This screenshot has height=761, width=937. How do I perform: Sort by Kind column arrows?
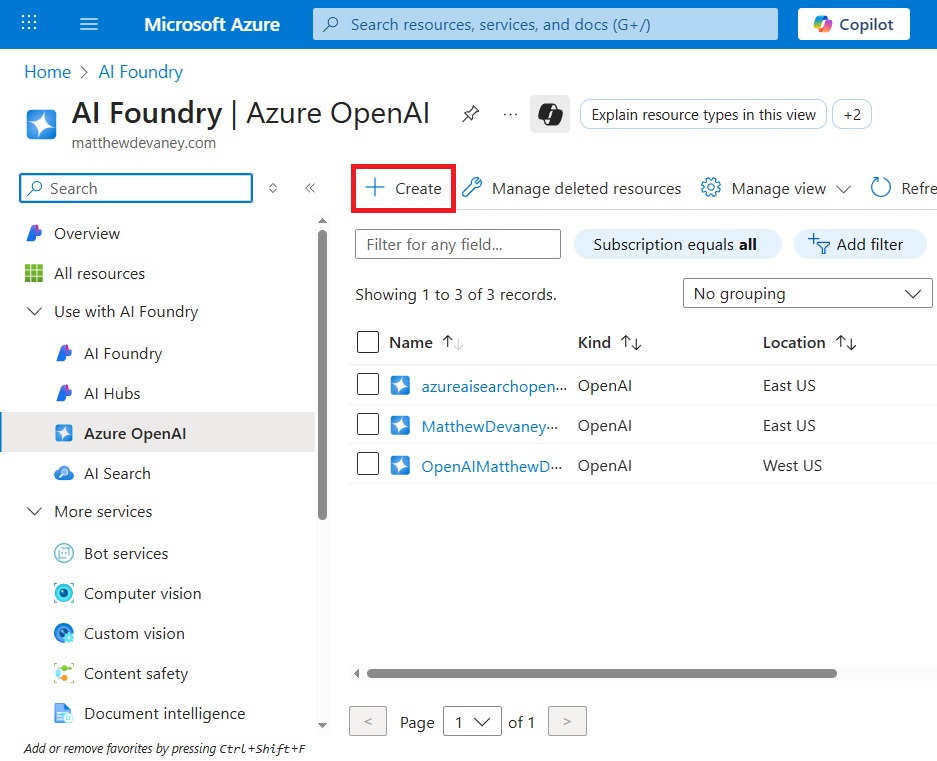[630, 343]
